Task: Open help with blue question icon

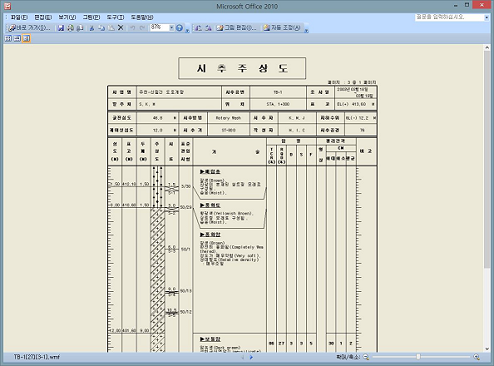Action: (x=179, y=28)
